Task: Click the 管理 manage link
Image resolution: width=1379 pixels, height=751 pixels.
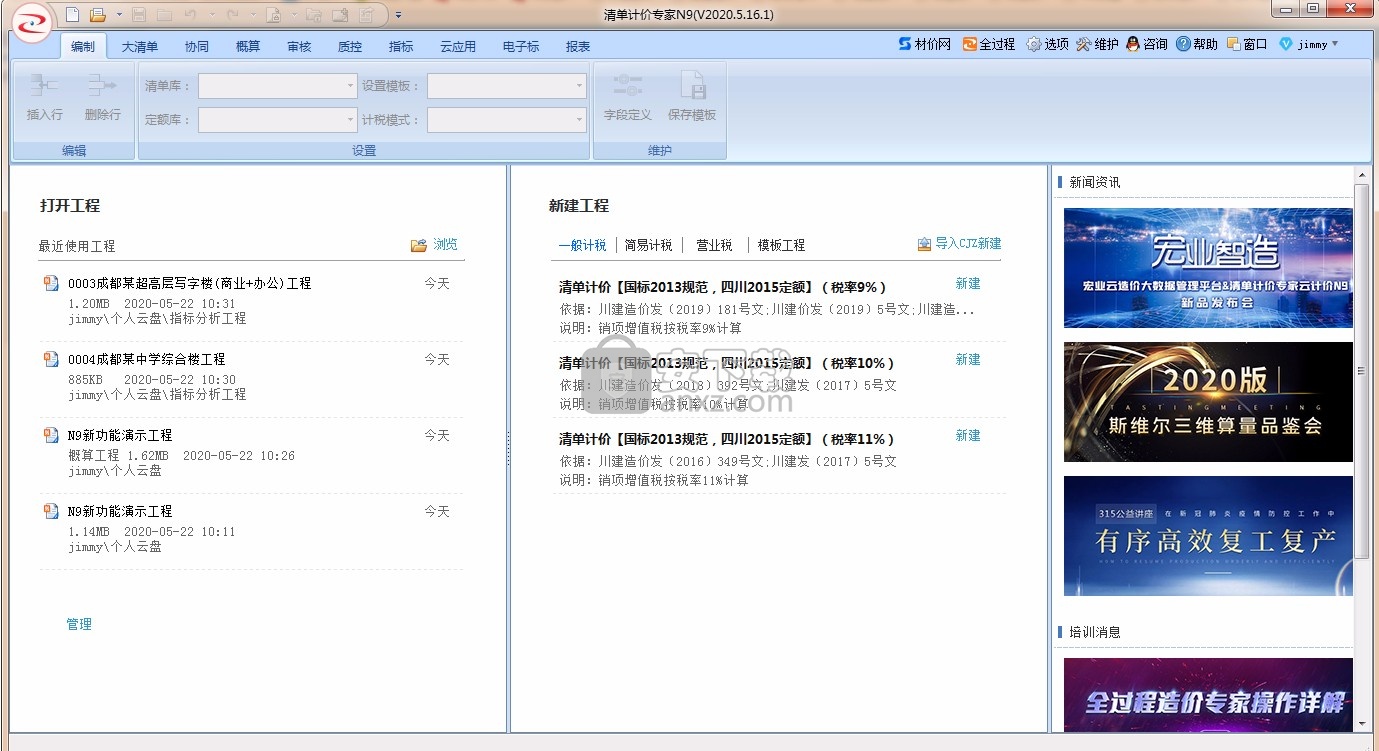Action: point(79,624)
